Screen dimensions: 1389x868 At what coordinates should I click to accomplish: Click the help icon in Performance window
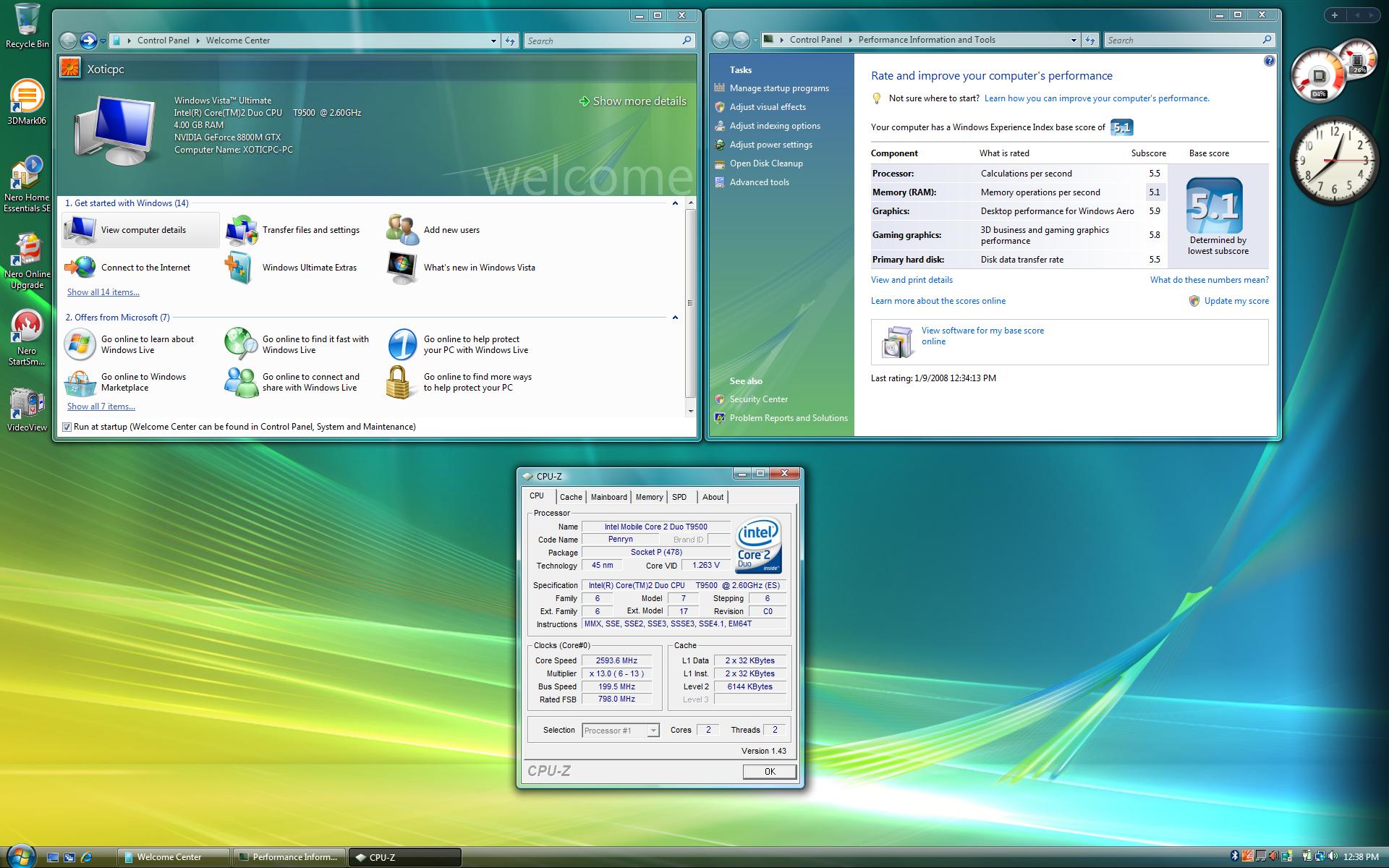point(1269,61)
